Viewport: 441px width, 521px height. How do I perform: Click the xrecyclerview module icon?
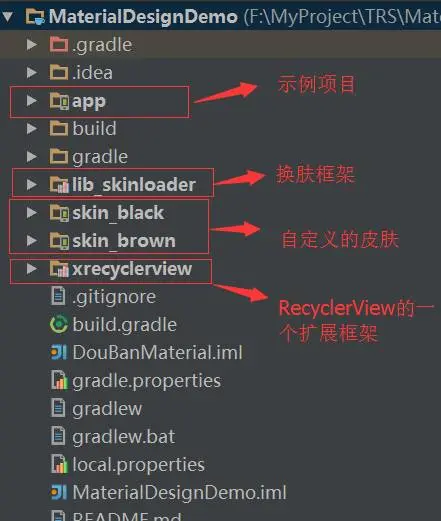(x=59, y=269)
